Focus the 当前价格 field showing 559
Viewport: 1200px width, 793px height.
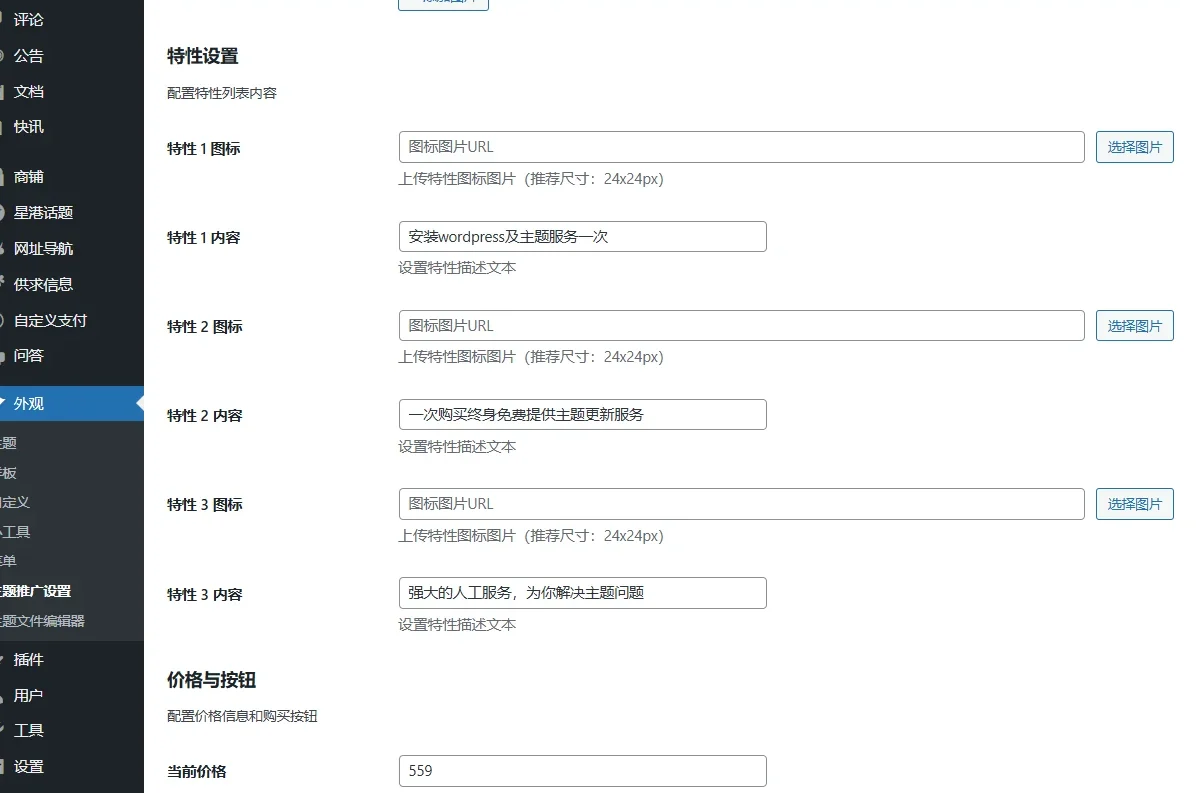tap(582, 771)
